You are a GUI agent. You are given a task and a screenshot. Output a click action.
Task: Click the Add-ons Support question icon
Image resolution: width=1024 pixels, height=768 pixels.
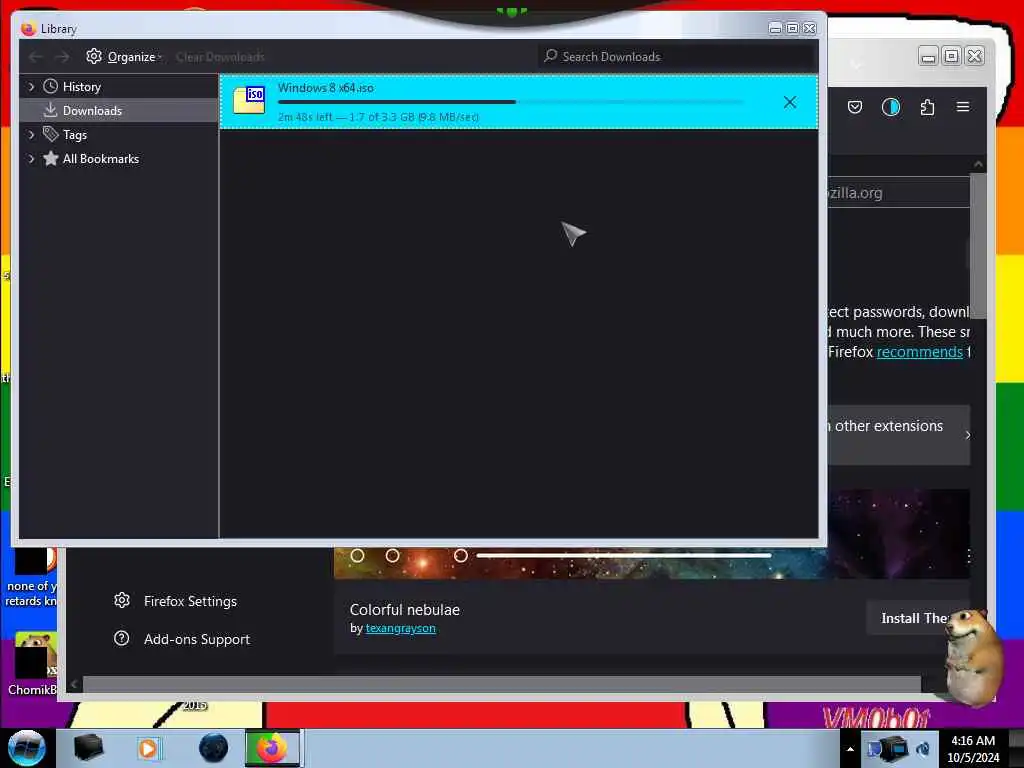(x=121, y=638)
